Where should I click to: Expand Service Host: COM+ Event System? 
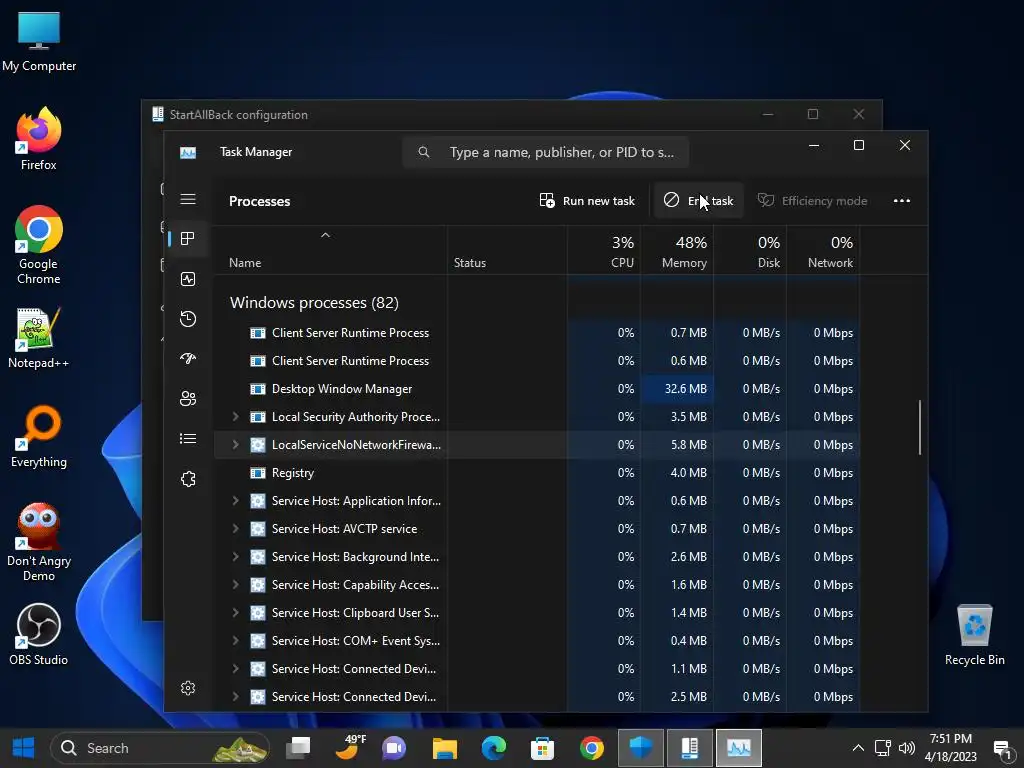coord(236,641)
